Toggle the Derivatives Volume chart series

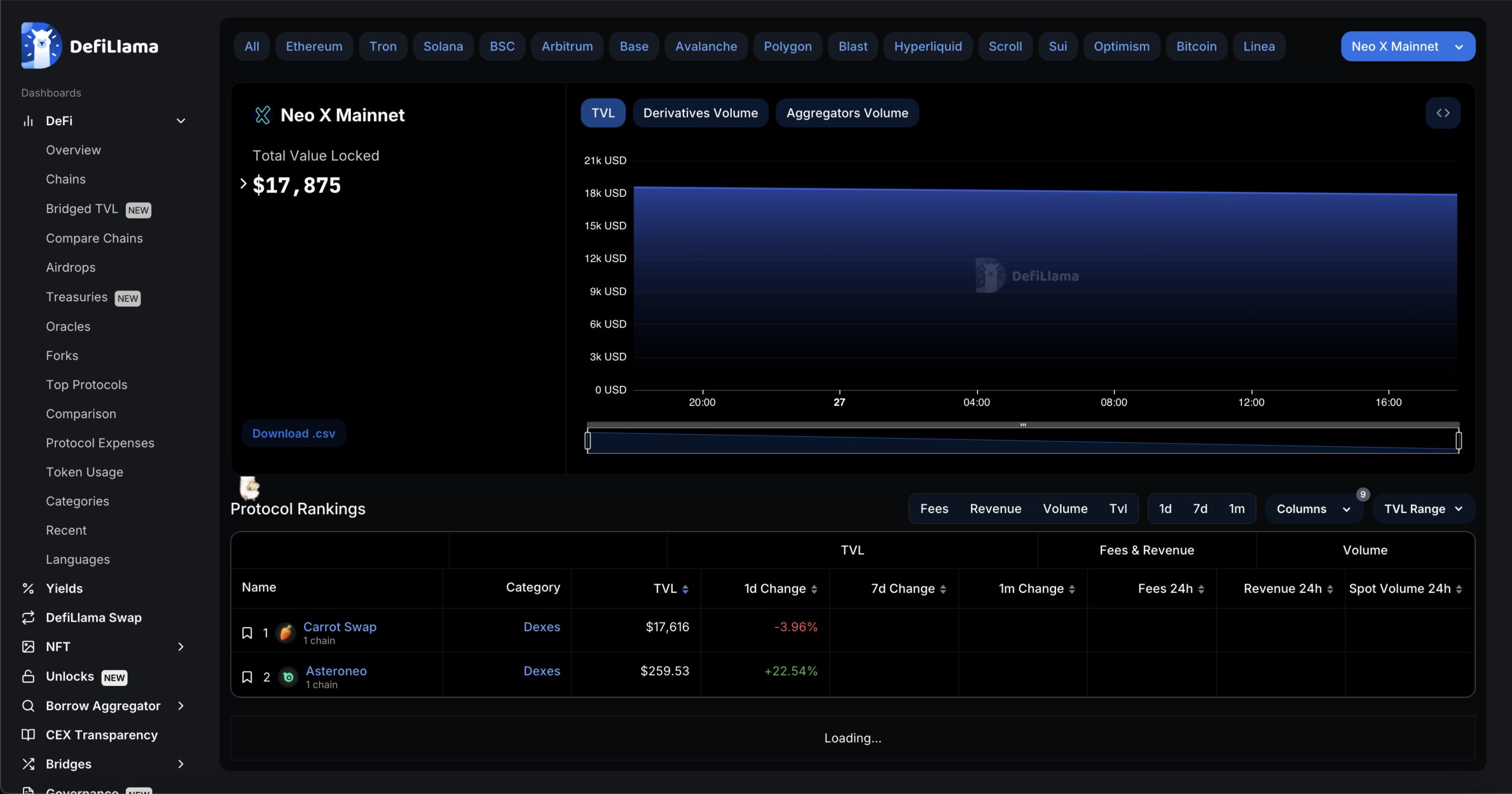coord(700,113)
